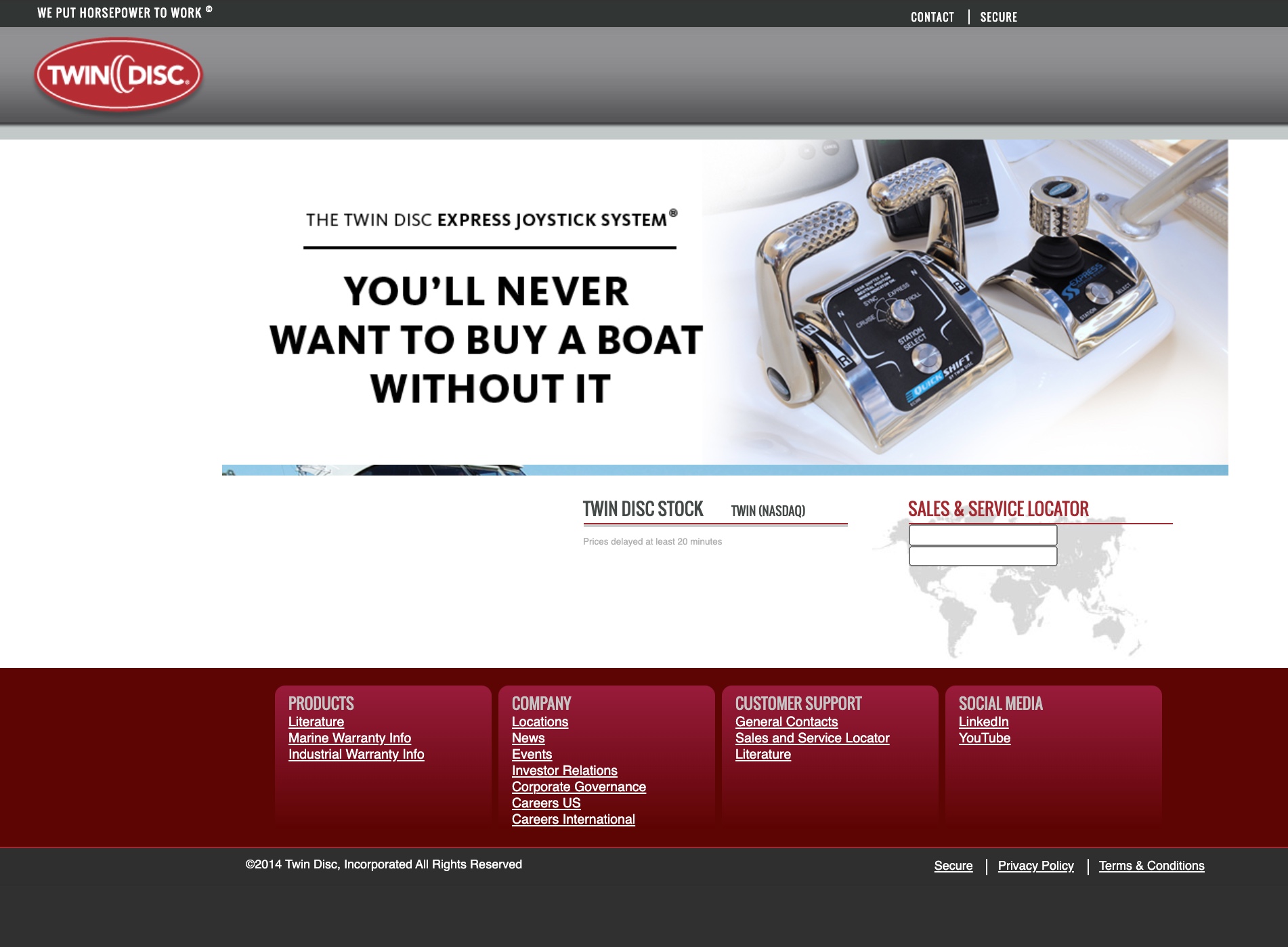Click the second Sales & Service Locator field
This screenshot has height=947, width=1288.
tap(983, 556)
